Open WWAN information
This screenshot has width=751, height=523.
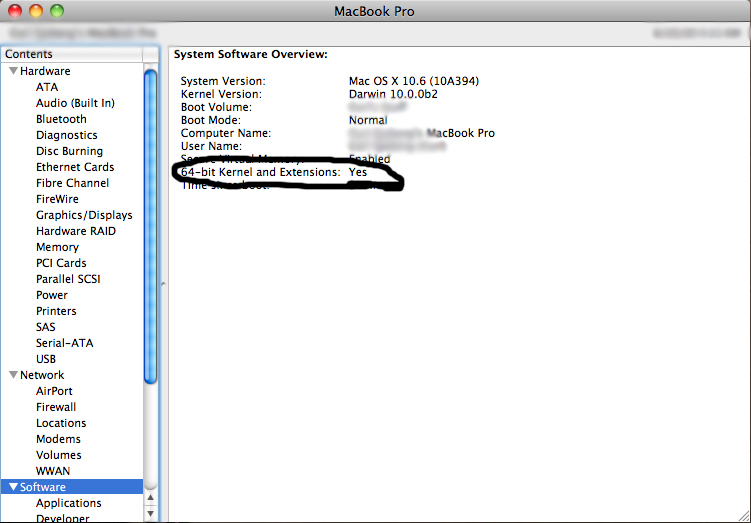coord(53,471)
